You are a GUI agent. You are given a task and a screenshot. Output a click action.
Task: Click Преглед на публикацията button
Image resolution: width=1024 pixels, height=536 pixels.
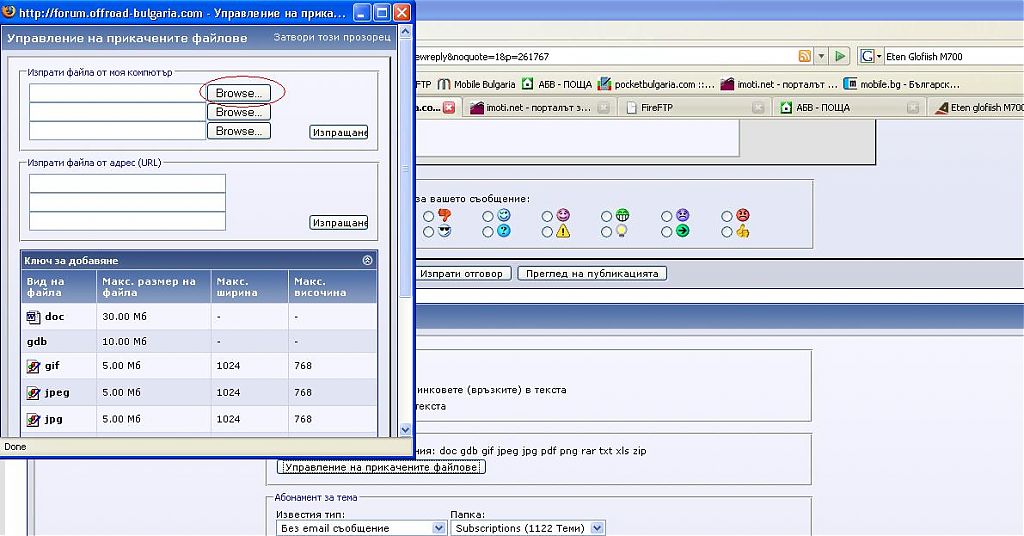tap(592, 274)
